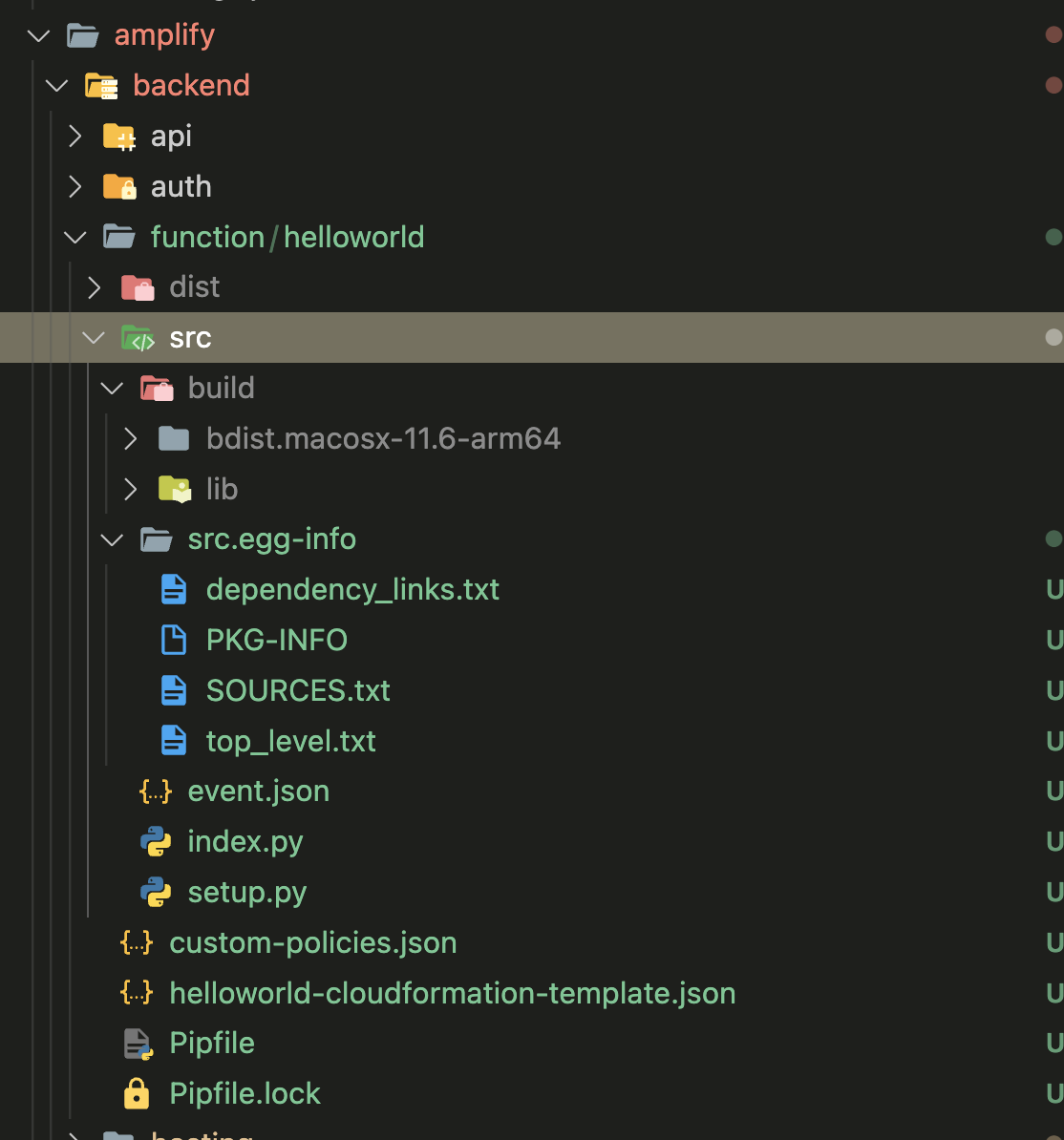Collapse the src.egg-info folder chevron
Image resolution: width=1064 pixels, height=1140 pixels.
[x=112, y=539]
